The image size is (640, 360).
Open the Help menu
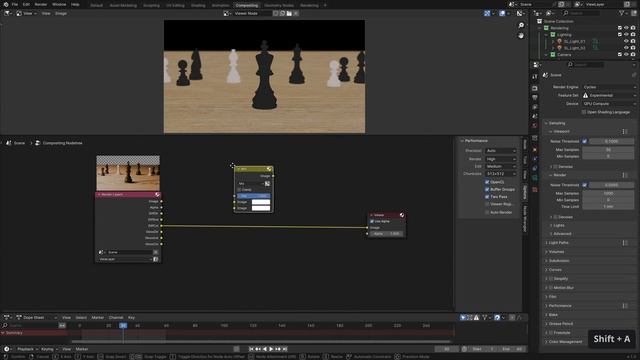tap(75, 4)
